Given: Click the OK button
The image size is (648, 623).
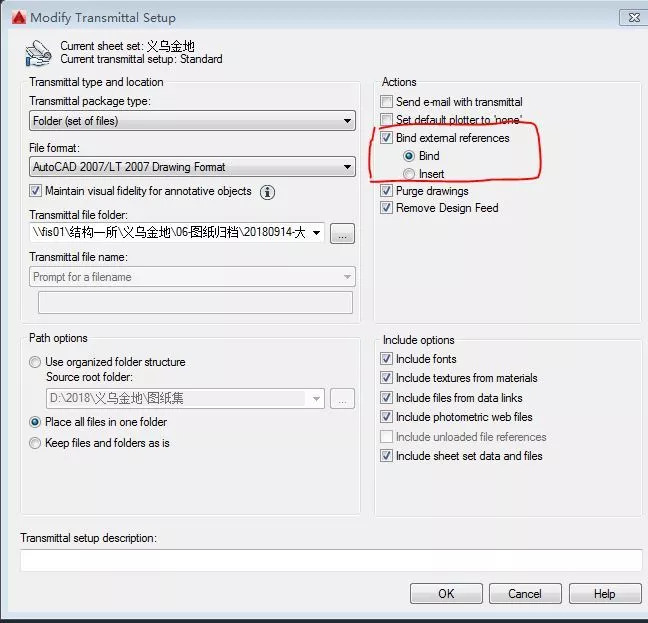Looking at the screenshot, I should (x=446, y=593).
